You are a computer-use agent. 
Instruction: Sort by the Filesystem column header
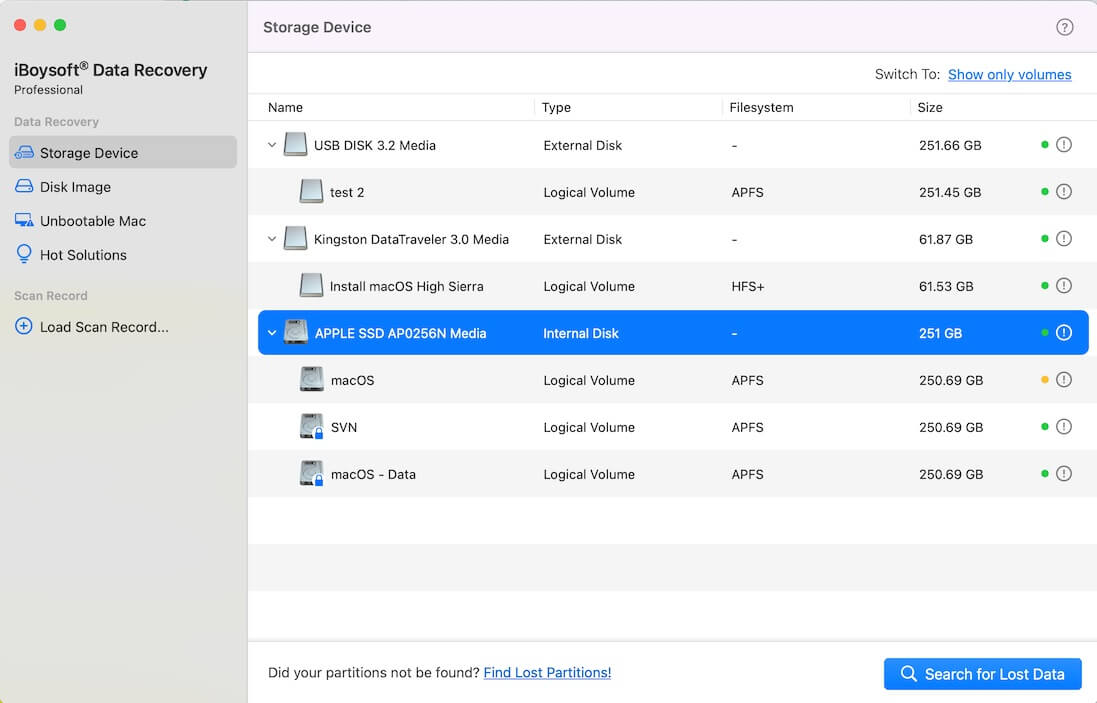coord(761,108)
